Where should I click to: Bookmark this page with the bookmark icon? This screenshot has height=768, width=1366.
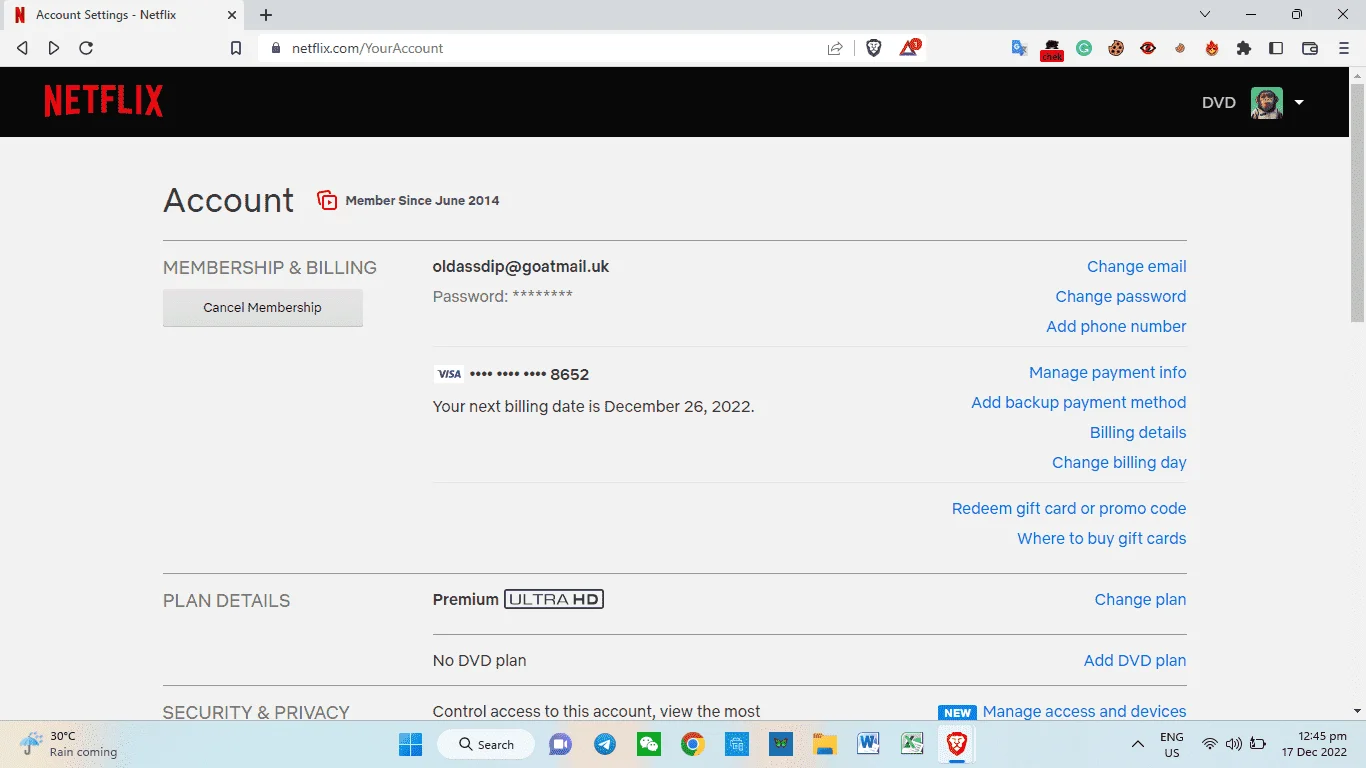236,48
